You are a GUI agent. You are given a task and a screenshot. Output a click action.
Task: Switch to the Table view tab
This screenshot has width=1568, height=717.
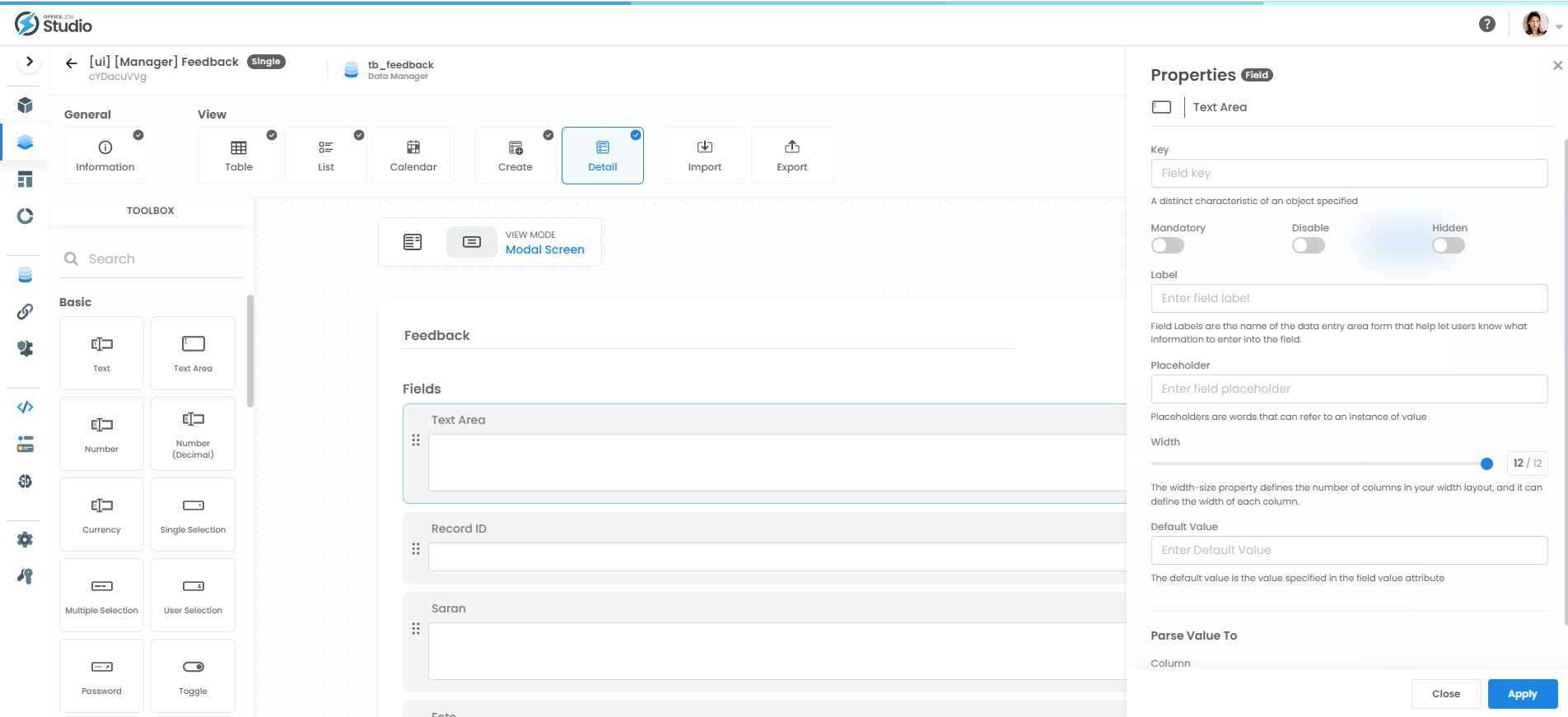coord(239,156)
